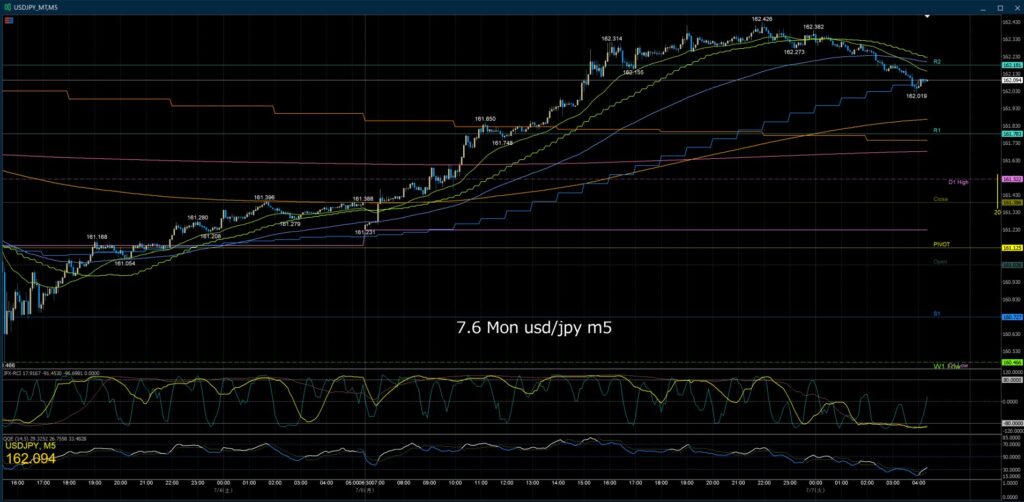Select the 162.426 swing high label
The width and height of the screenshot is (1024, 502).
pos(762,20)
